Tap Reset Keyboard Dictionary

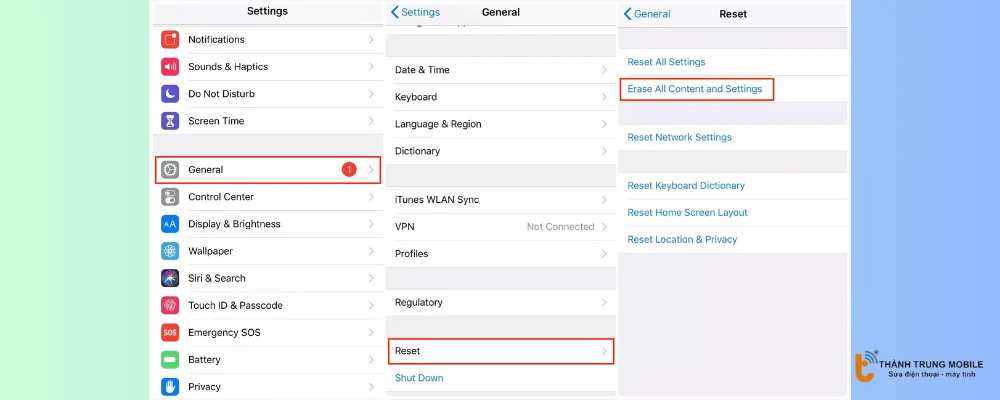[x=686, y=186]
